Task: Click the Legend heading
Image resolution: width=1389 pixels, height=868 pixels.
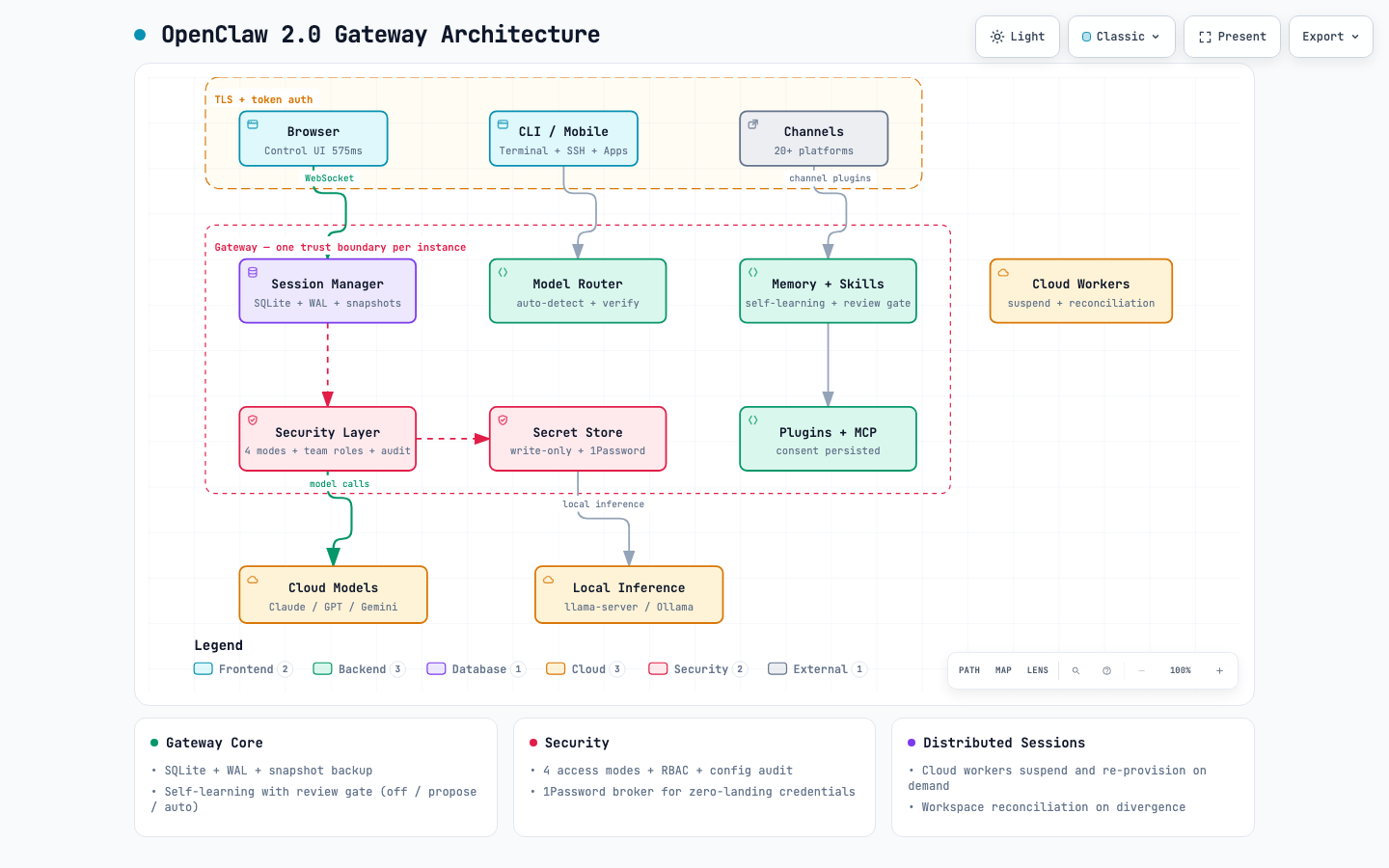Action: point(219,646)
